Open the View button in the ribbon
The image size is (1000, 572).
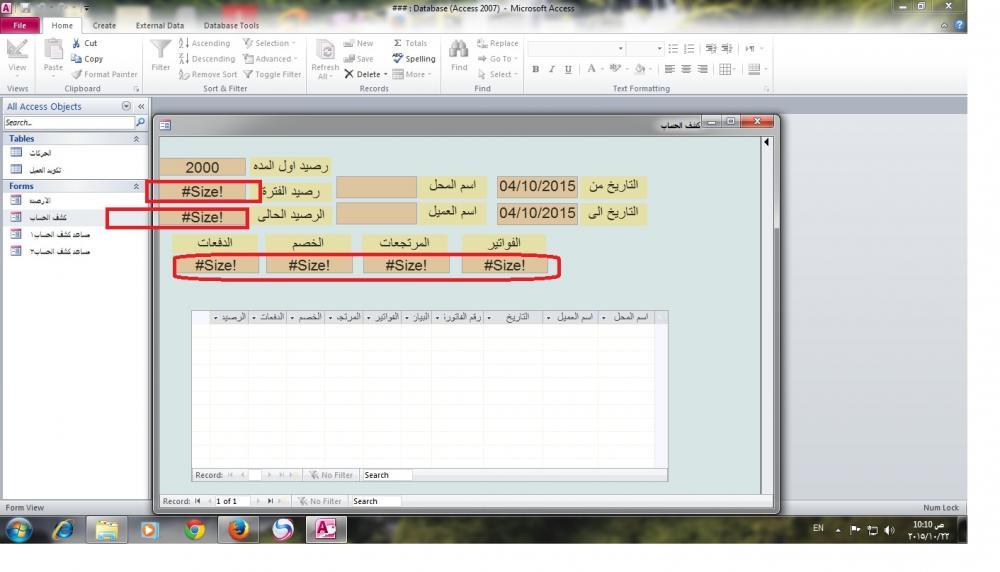tap(17, 56)
